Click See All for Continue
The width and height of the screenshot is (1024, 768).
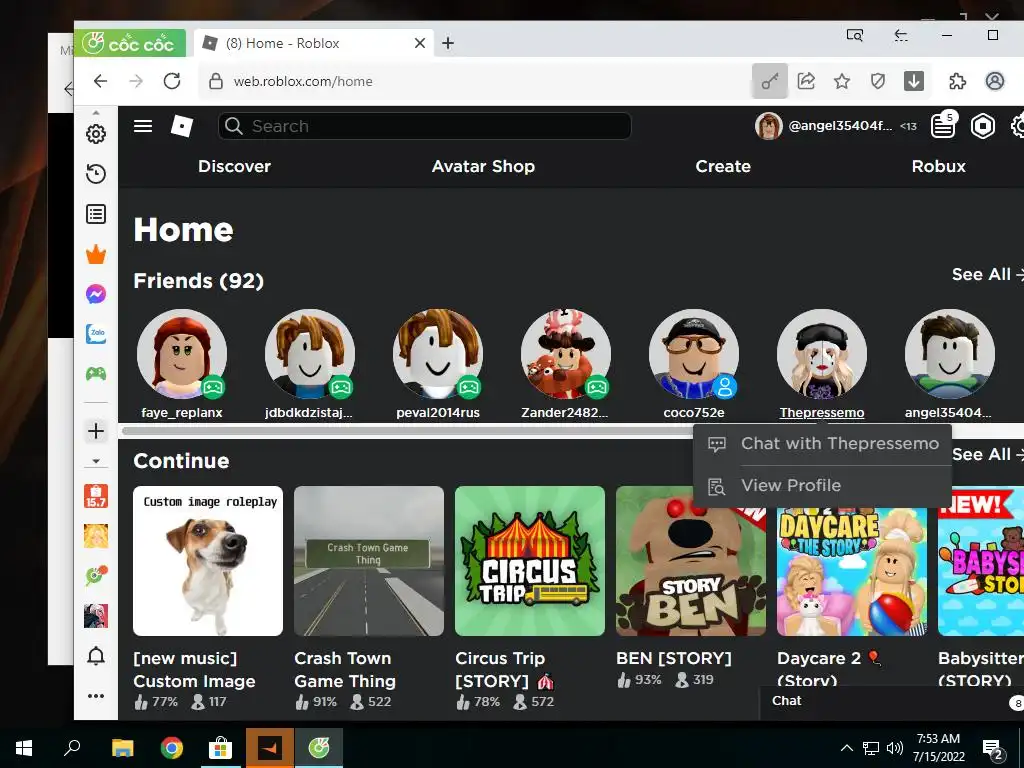tap(987, 455)
